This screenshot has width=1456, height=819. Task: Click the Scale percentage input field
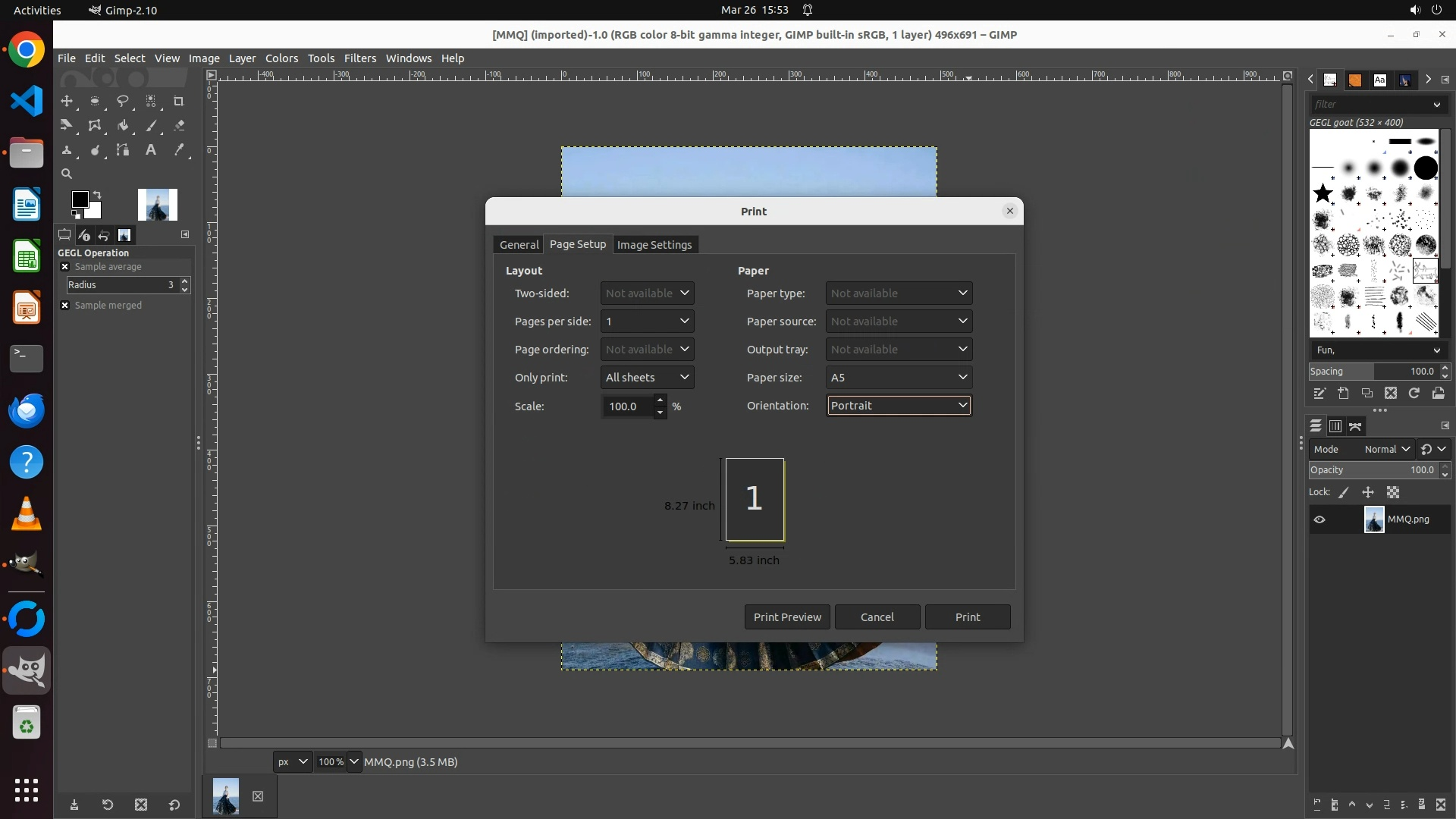click(627, 406)
